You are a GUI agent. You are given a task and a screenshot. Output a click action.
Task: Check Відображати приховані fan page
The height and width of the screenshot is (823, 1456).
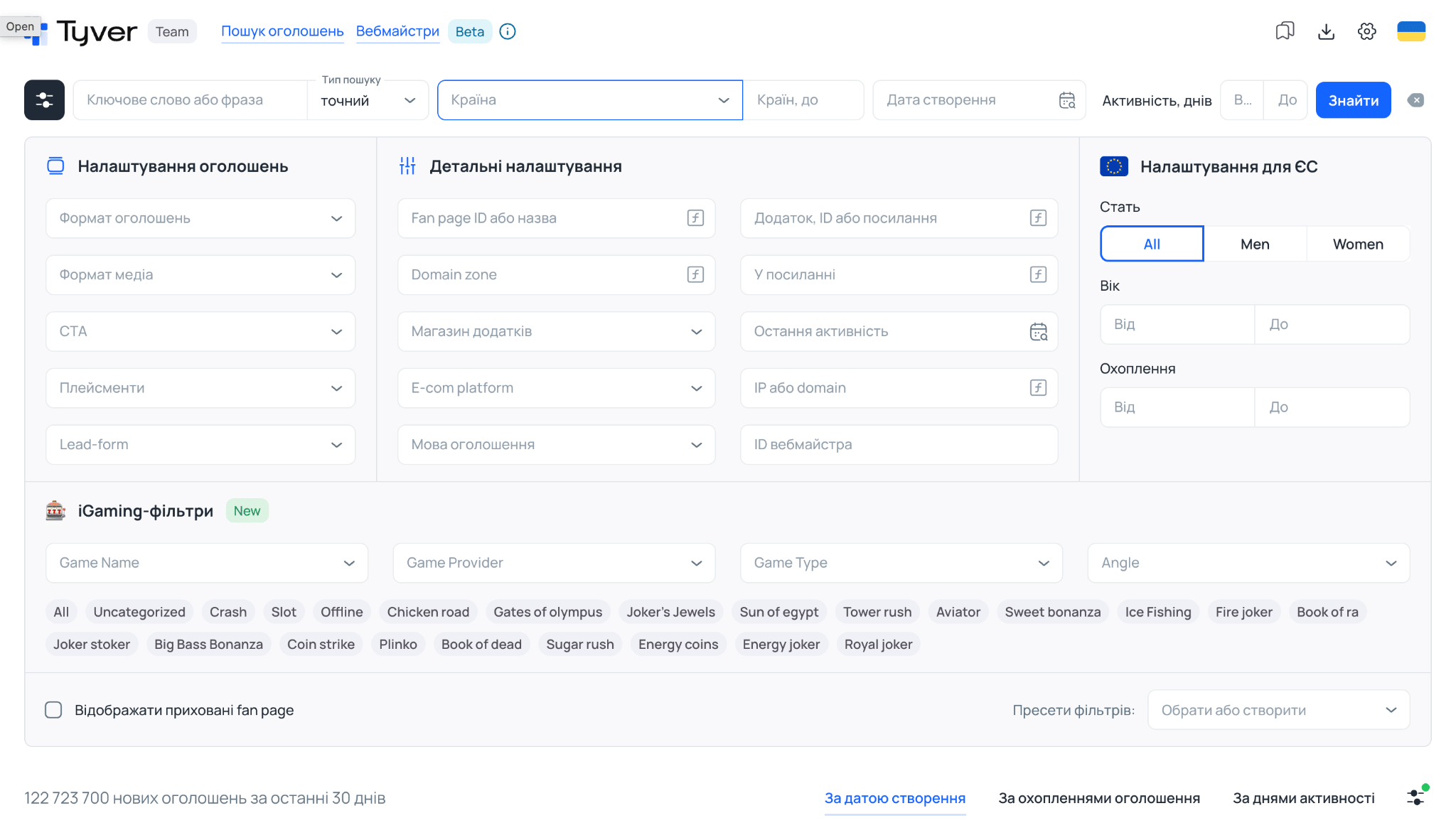click(x=53, y=710)
